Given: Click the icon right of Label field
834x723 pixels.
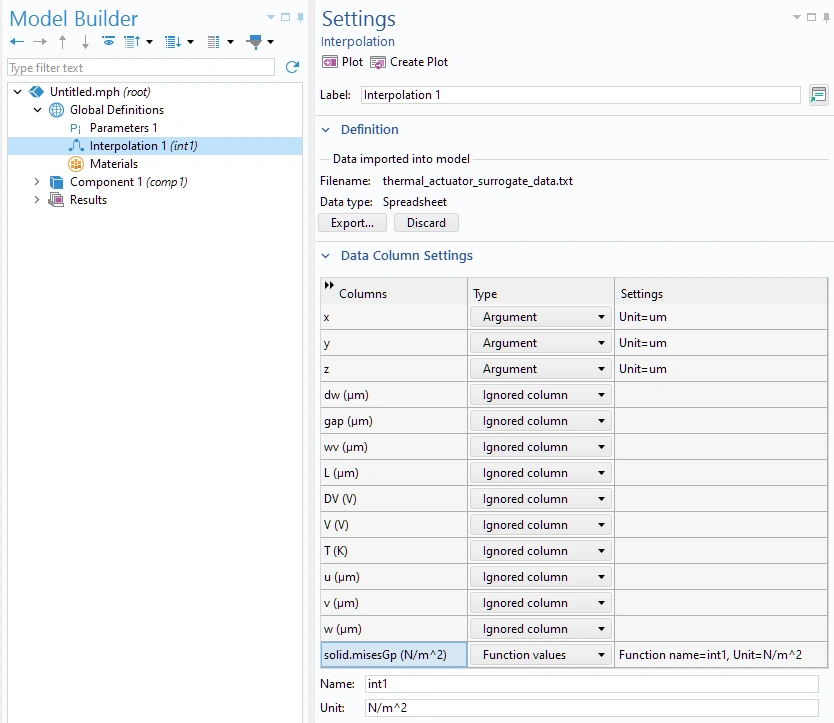Looking at the screenshot, I should (818, 95).
